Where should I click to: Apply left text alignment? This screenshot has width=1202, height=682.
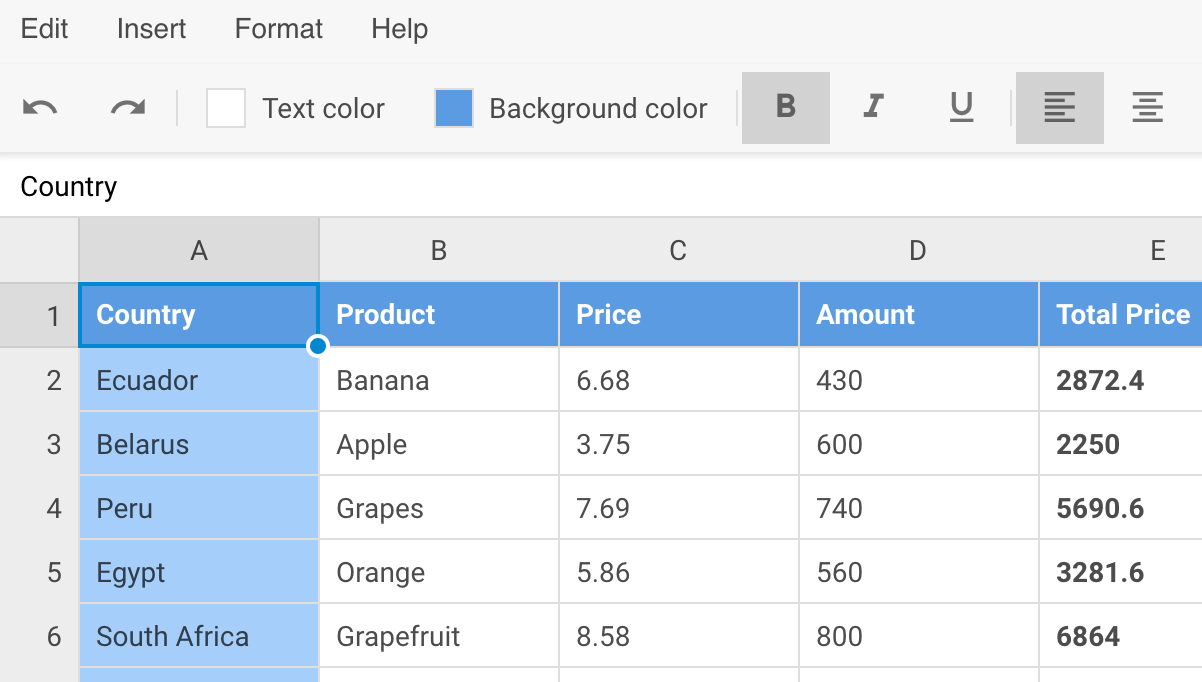[x=1059, y=108]
